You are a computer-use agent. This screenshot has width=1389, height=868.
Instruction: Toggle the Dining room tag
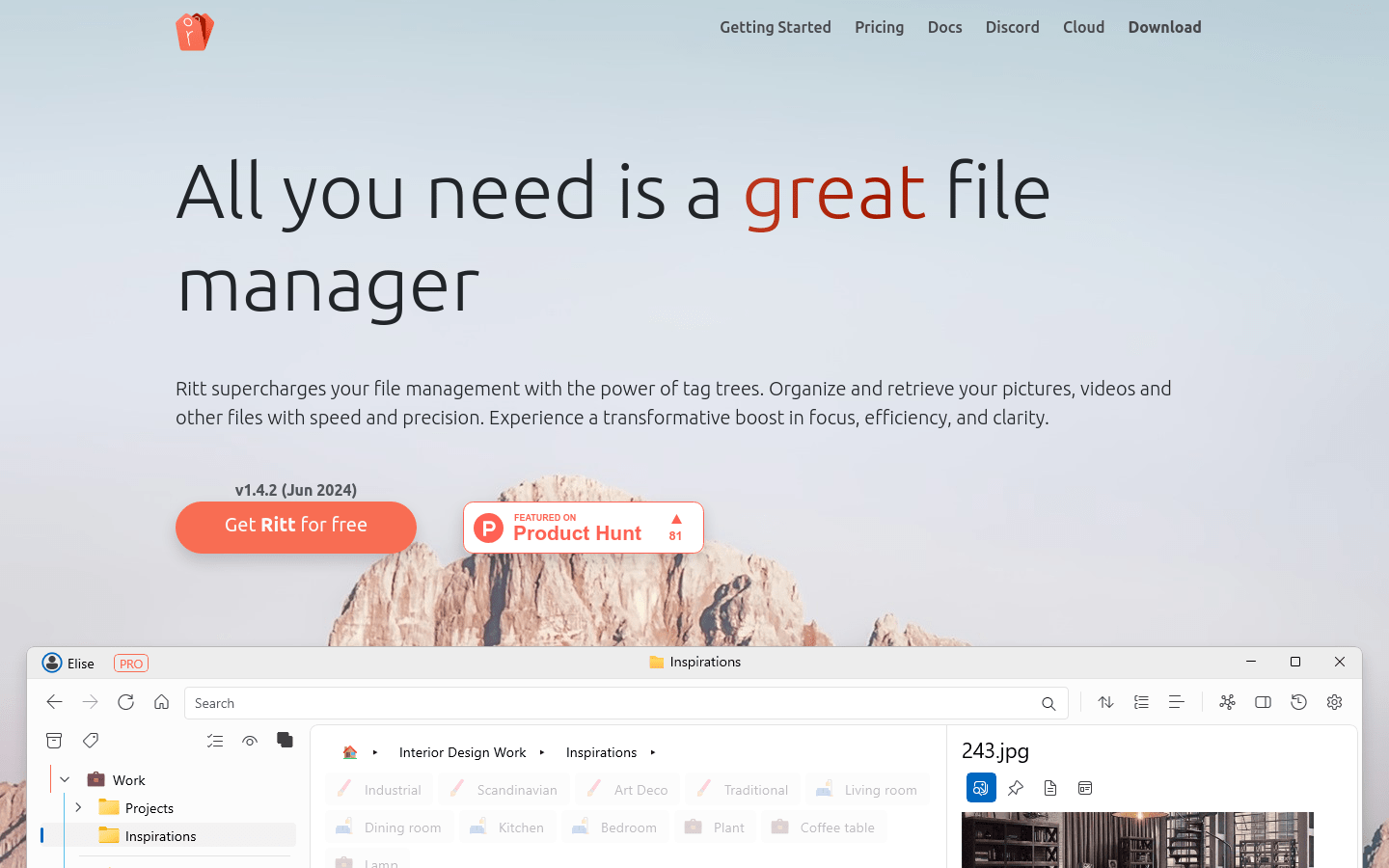click(x=389, y=827)
